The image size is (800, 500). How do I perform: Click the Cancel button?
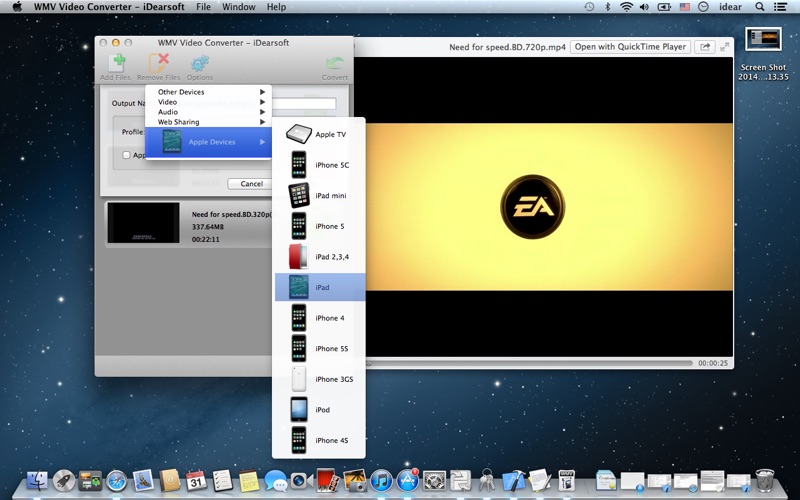pyautogui.click(x=252, y=184)
